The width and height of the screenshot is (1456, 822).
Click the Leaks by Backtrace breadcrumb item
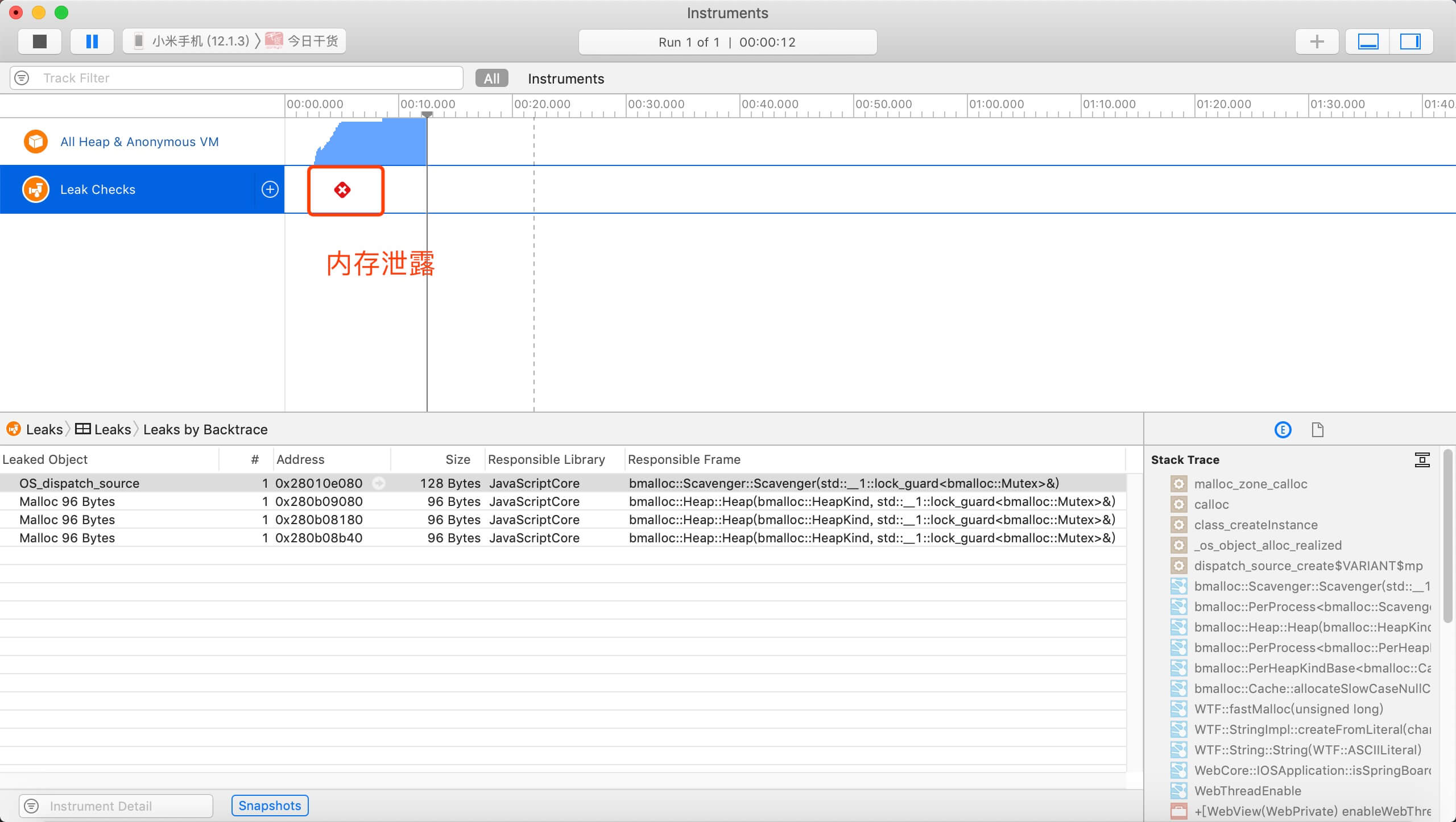(206, 429)
